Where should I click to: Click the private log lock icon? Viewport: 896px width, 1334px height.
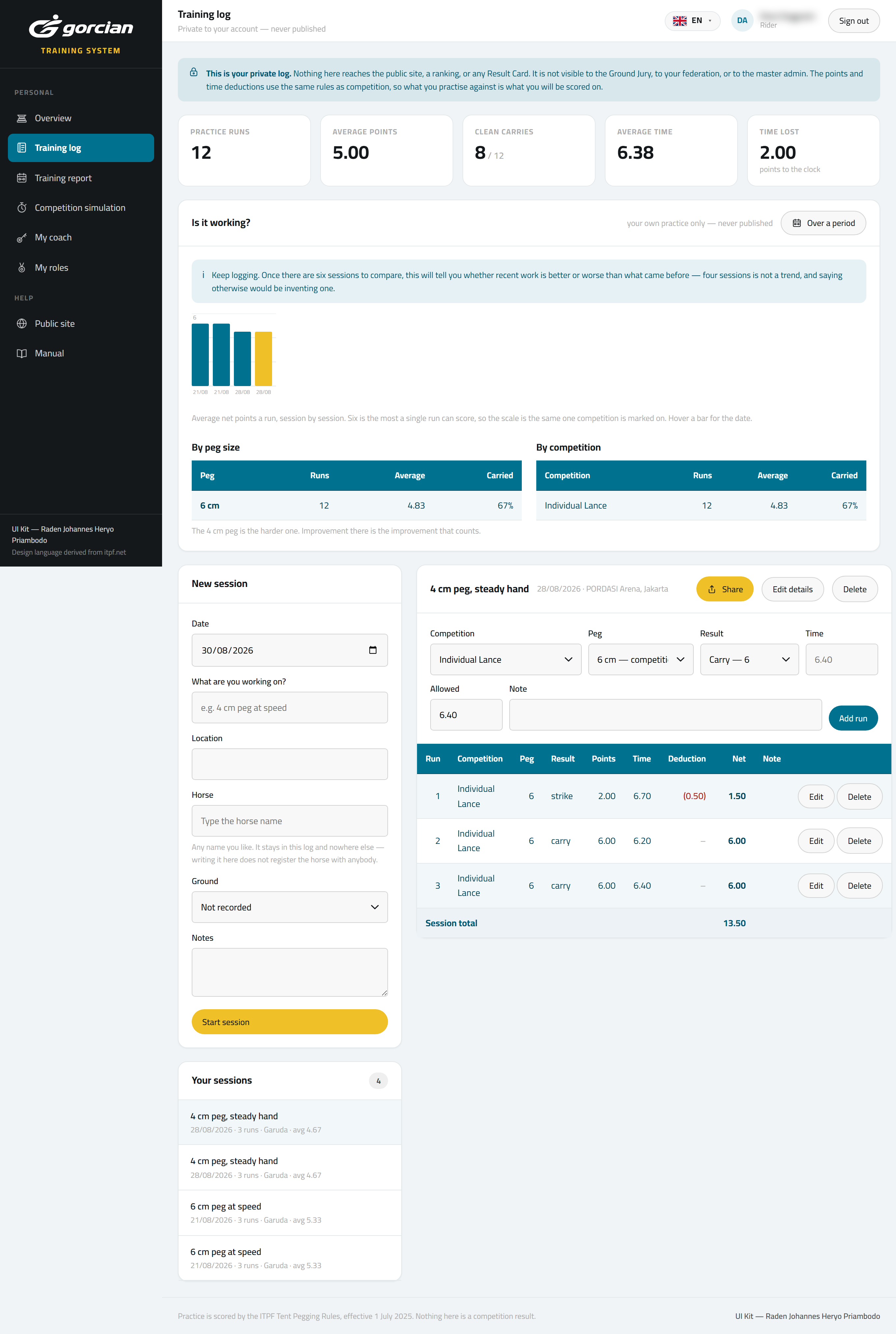point(194,72)
